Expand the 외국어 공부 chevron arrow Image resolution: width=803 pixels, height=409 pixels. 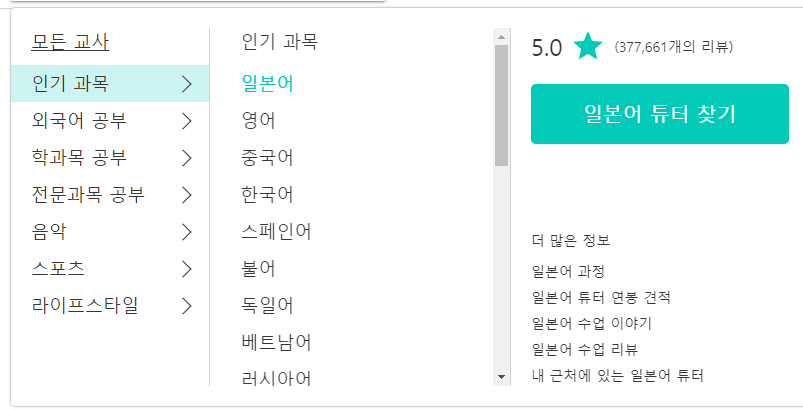click(186, 121)
